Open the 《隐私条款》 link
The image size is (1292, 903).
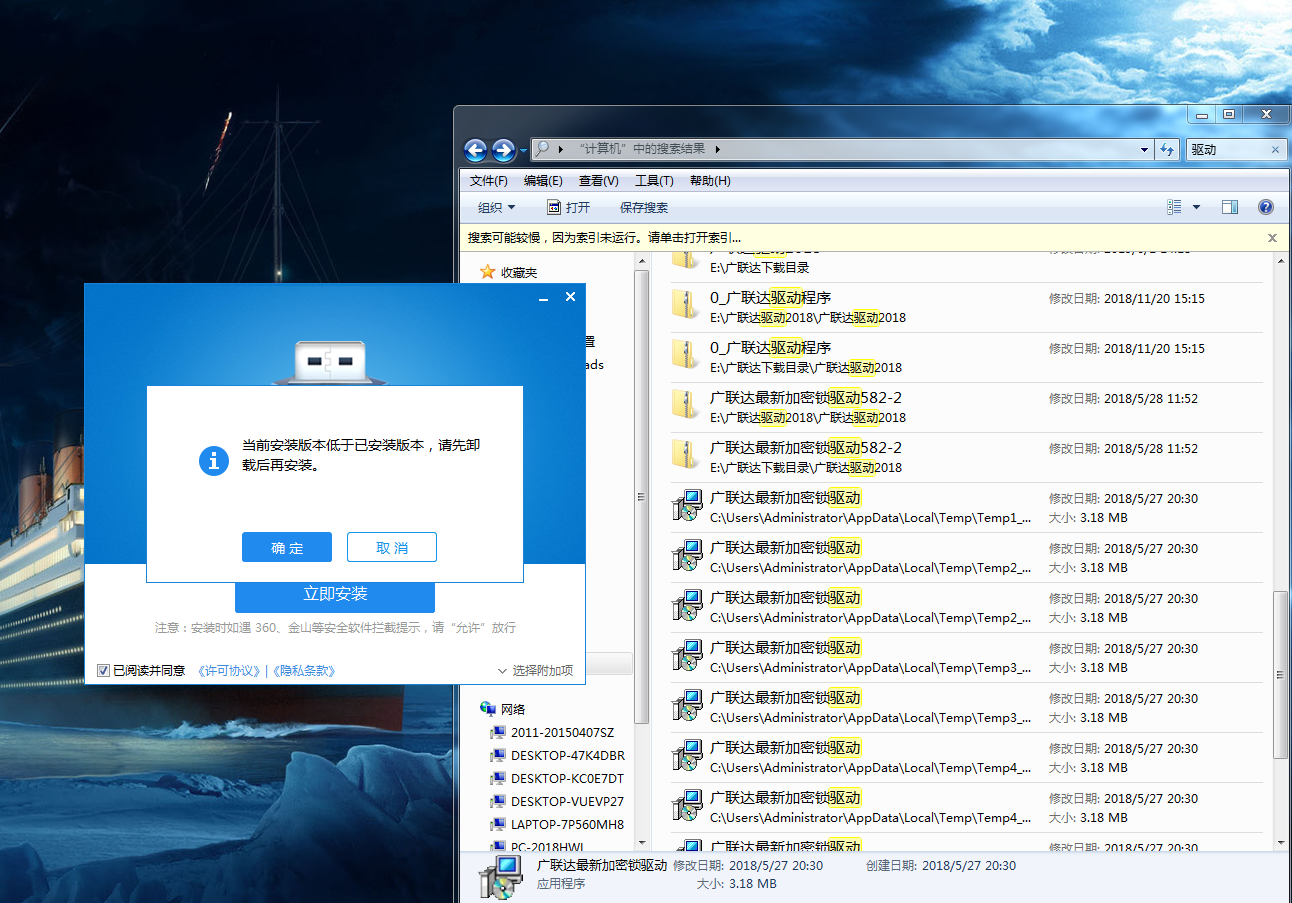click(304, 670)
